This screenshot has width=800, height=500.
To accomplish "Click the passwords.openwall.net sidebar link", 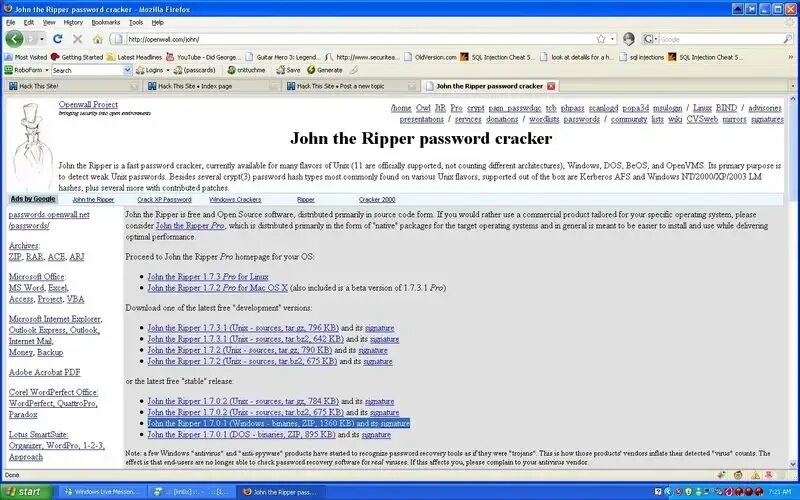I will 49,214.
